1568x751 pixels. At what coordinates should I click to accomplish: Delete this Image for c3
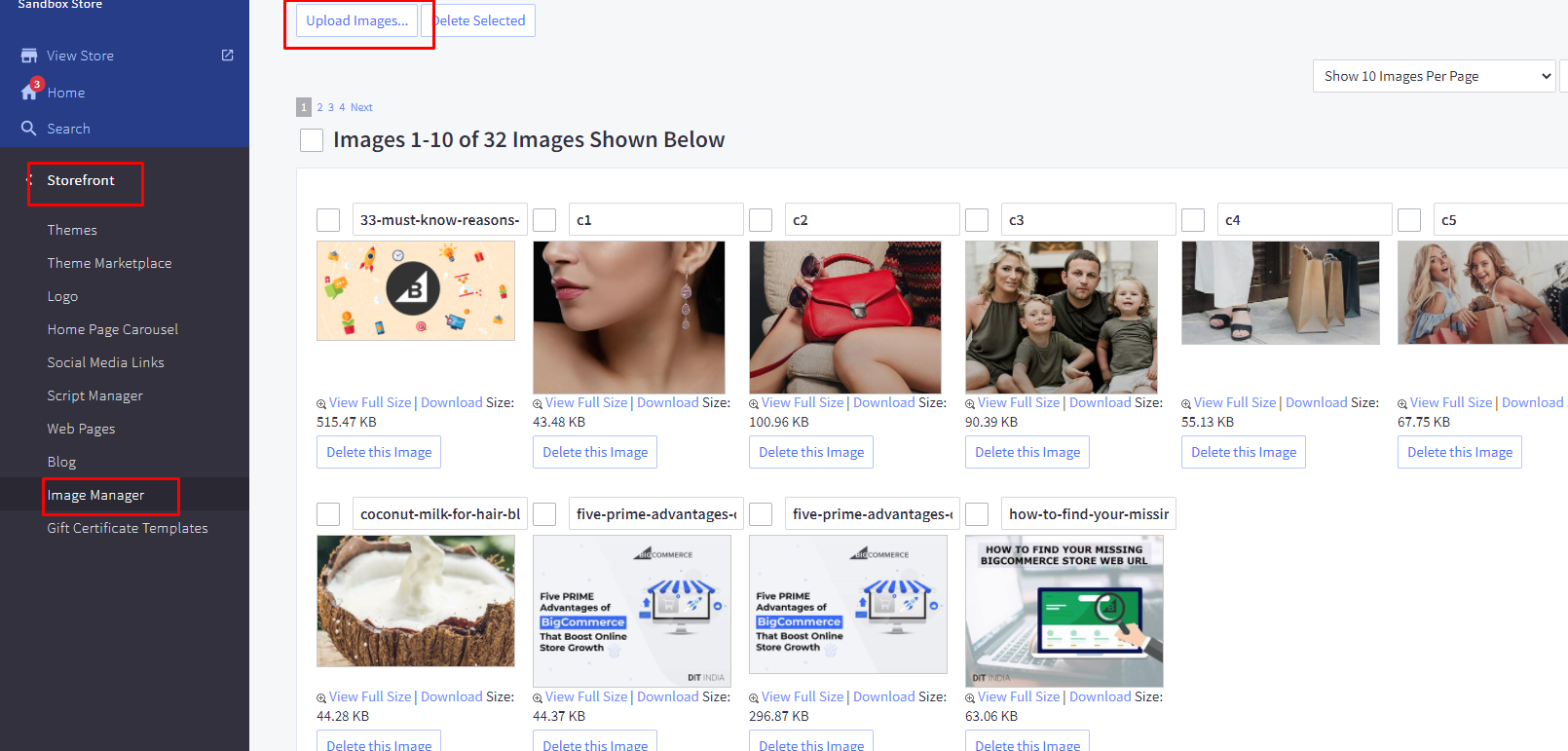point(1027,452)
